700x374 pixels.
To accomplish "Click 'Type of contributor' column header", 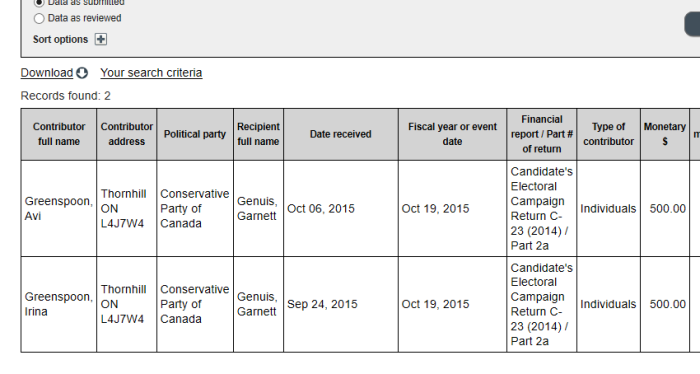I will pos(608,134).
